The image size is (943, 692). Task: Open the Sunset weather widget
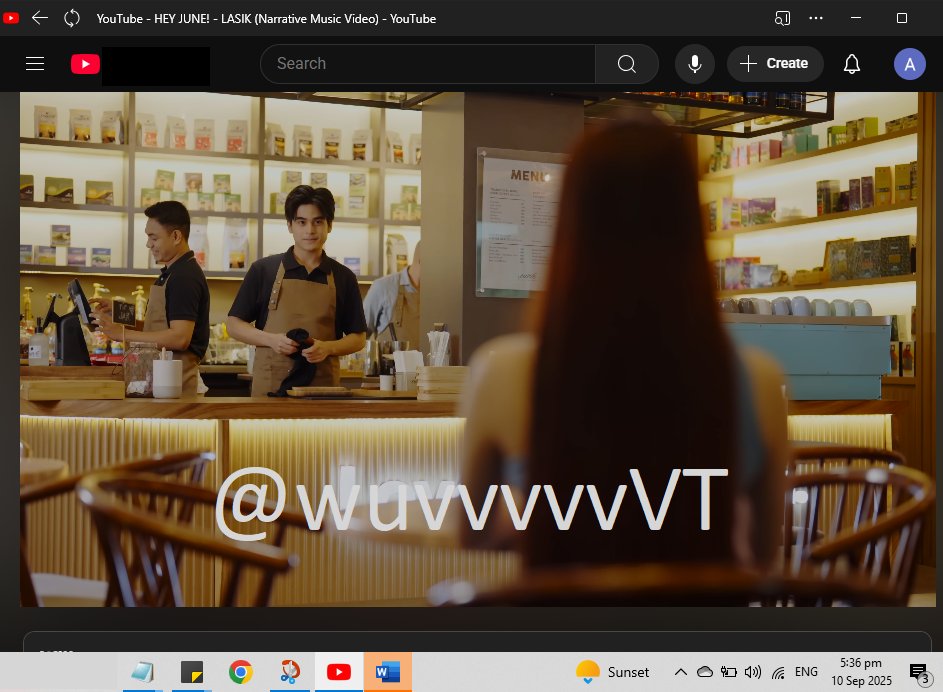[612, 672]
